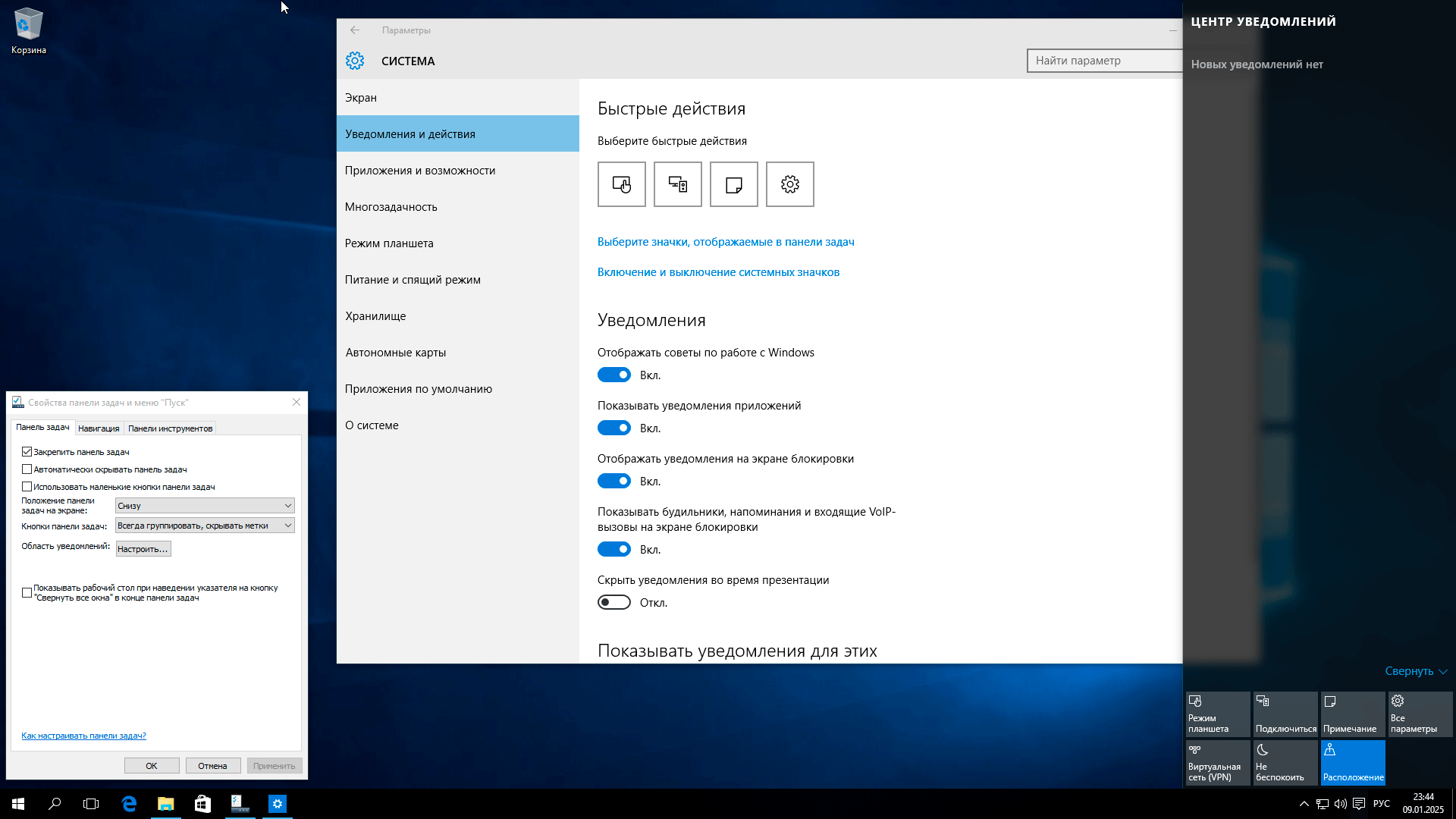
Task: Click the Note quick action tile in settings
Action: point(733,184)
